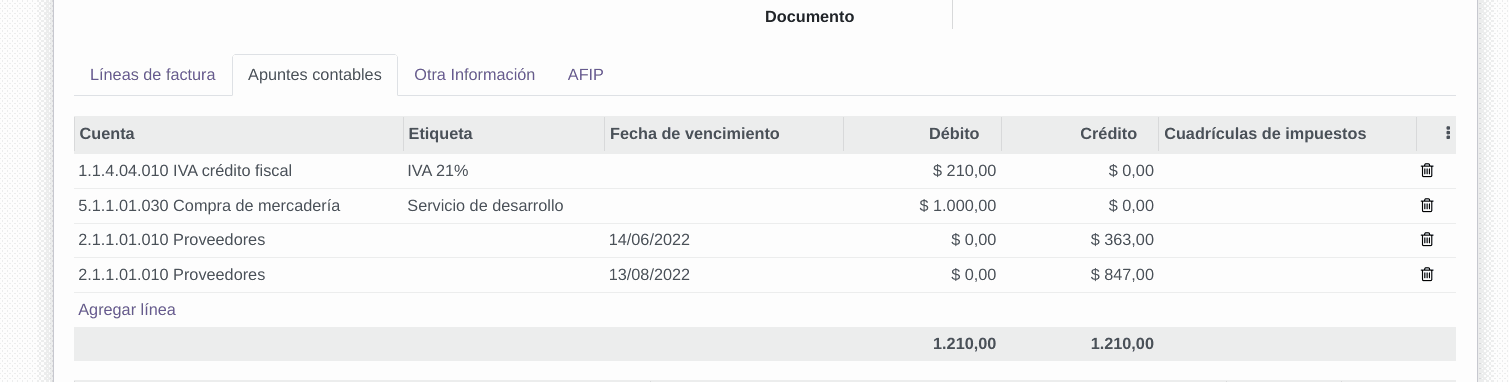Sort by Cuenta column header

pyautogui.click(x=239, y=134)
